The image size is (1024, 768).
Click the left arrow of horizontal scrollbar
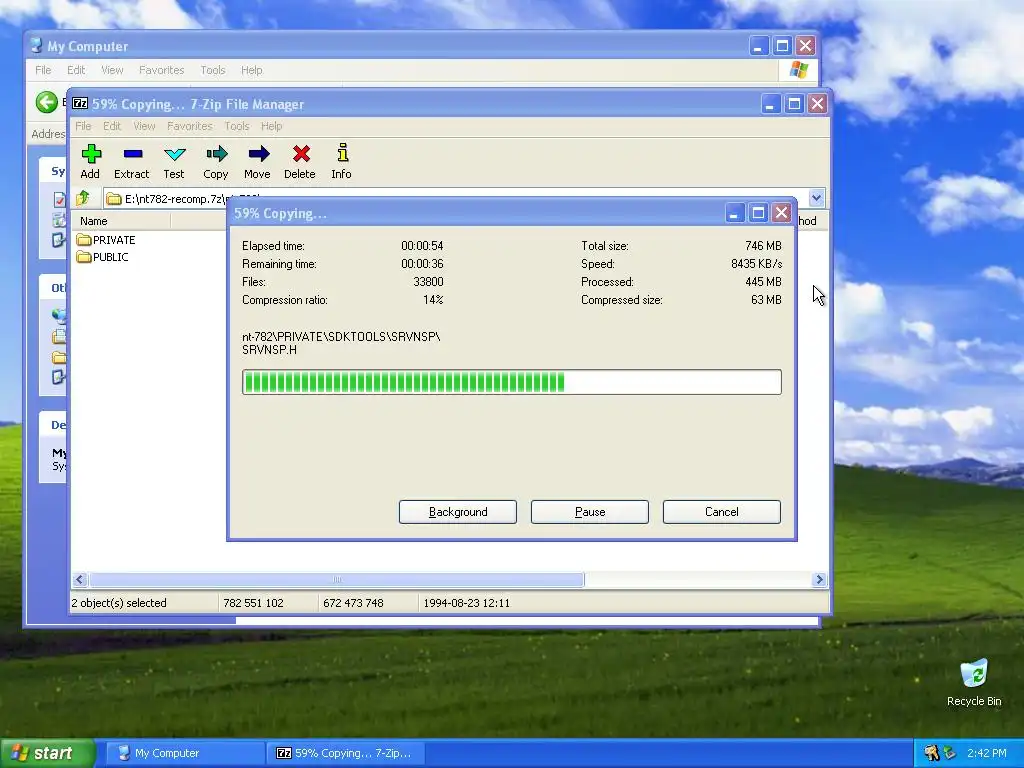click(x=80, y=579)
